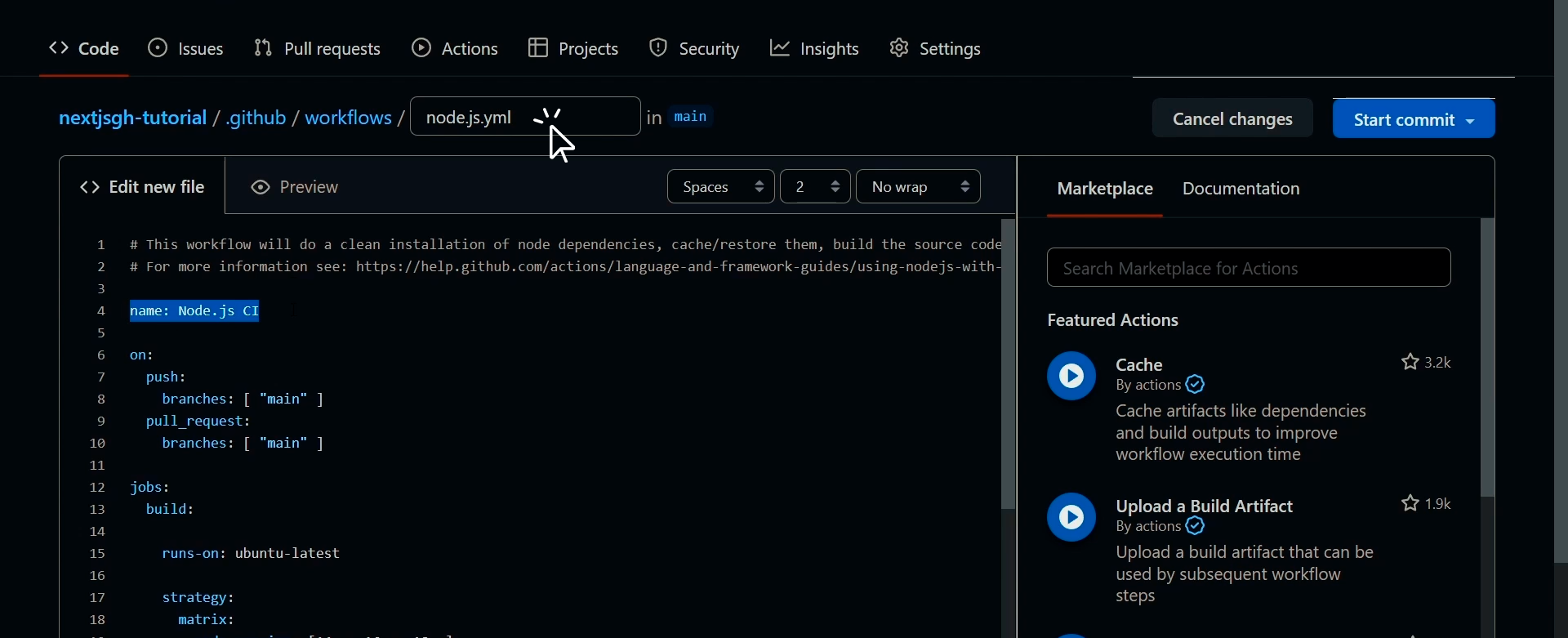Open workflows folder breadcrumb link

click(348, 118)
